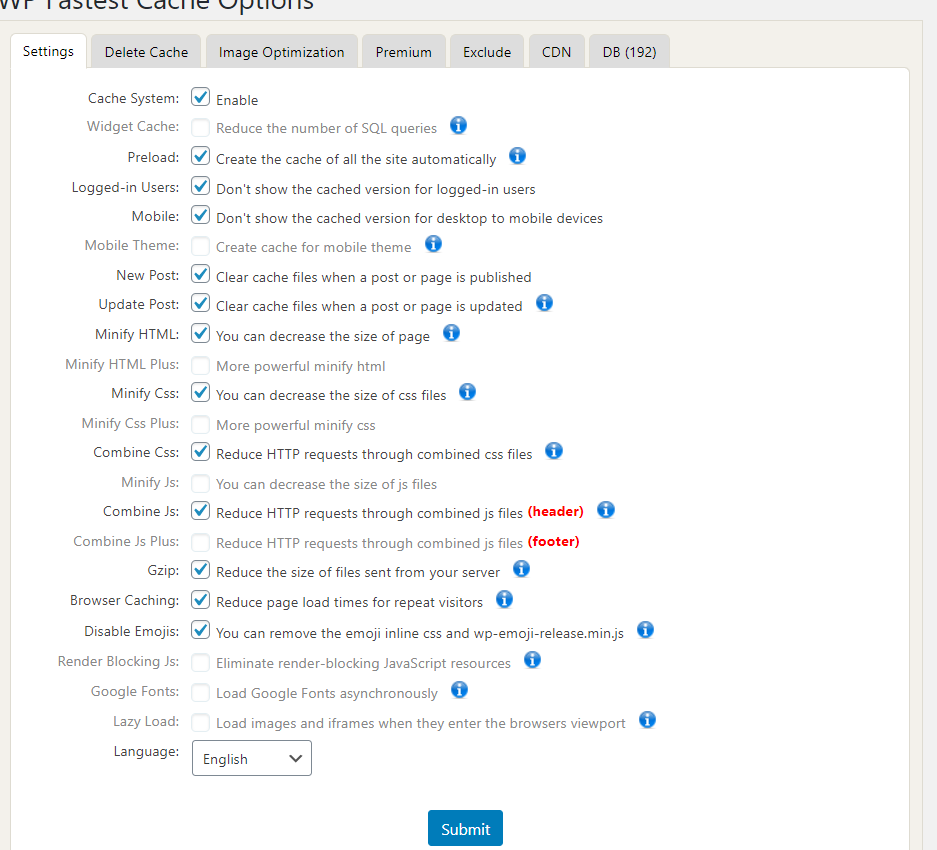Toggle the Preload checkbox
Viewport: 937px width, 850px height.
click(x=201, y=156)
